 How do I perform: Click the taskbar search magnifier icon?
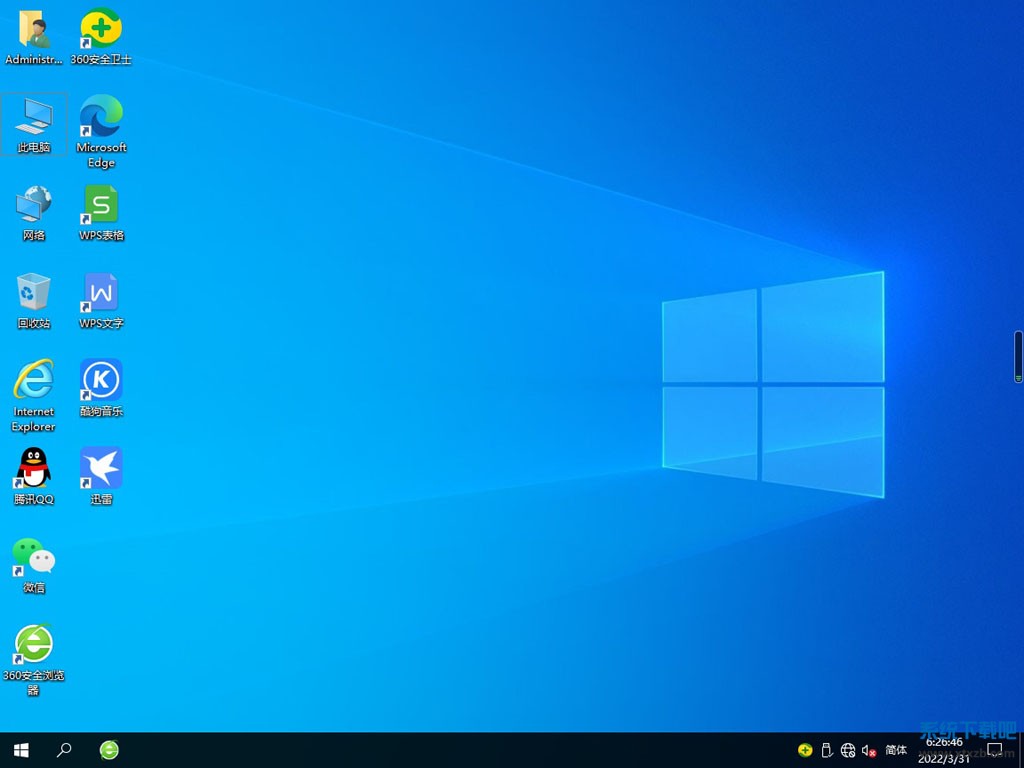tap(64, 750)
